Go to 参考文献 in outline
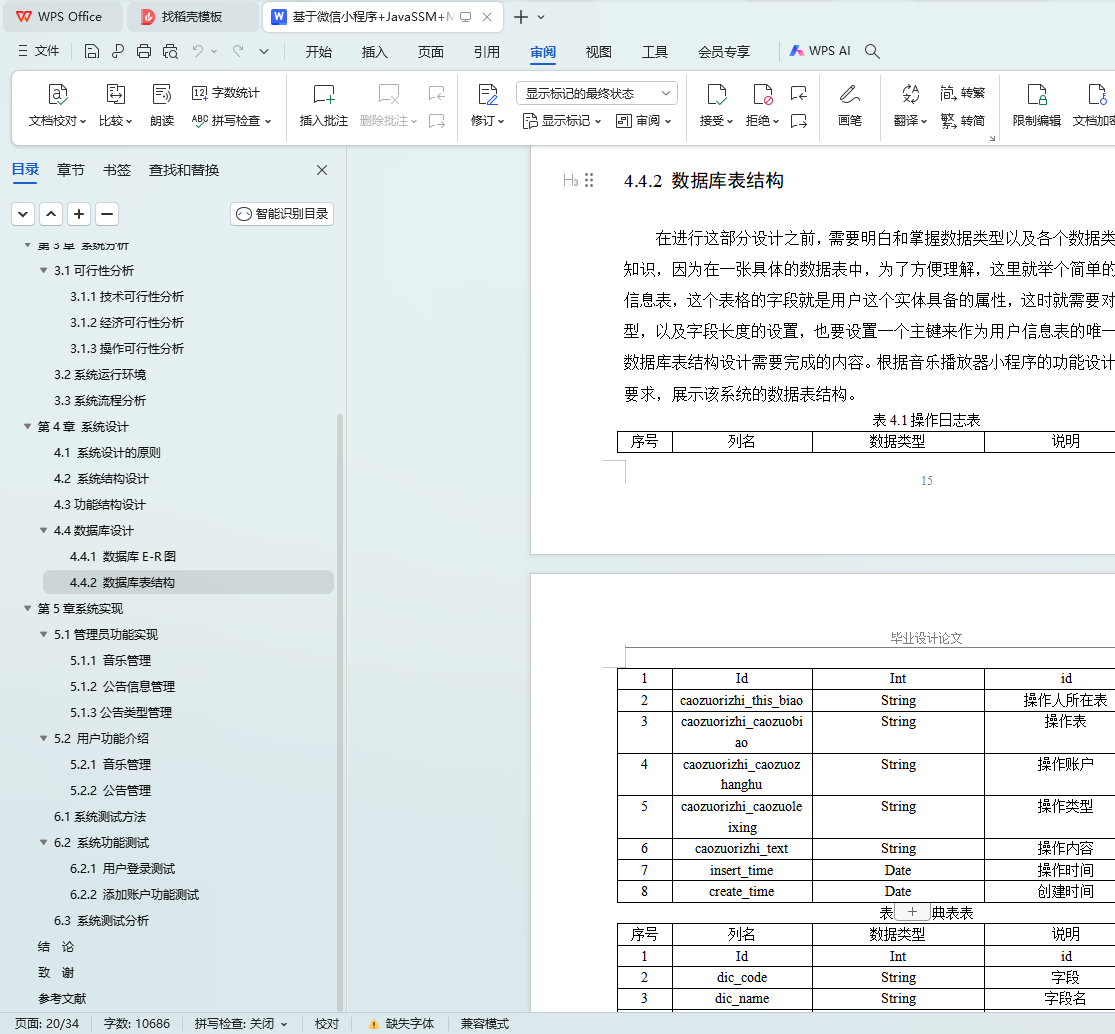 click(62, 998)
